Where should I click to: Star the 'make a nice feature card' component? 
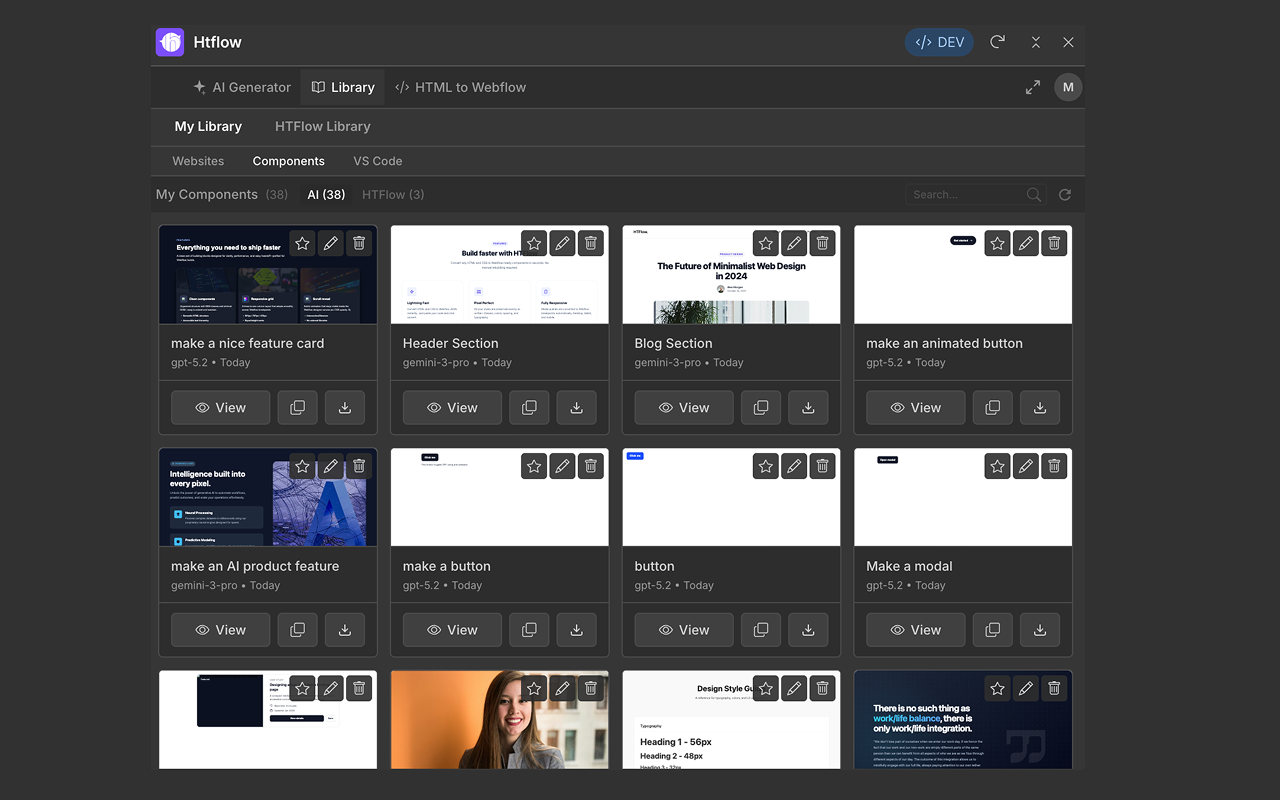(x=302, y=243)
